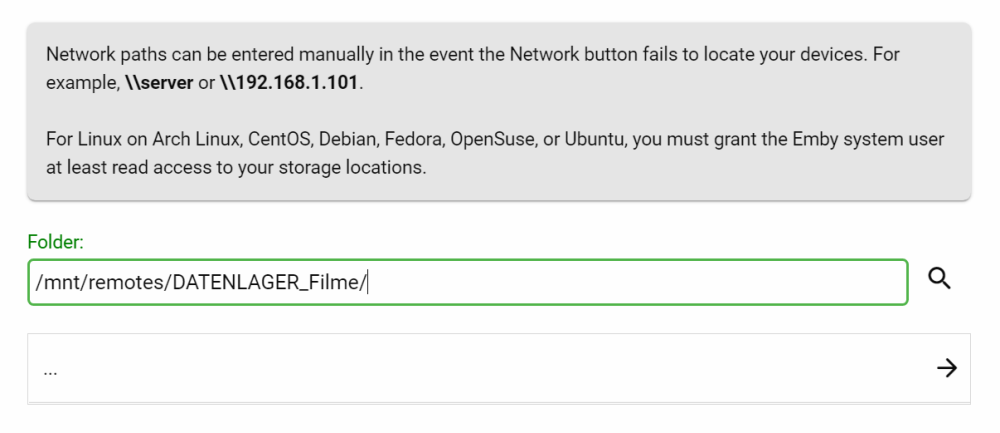1000x433 pixels.
Task: Open the "..." parent directory entry
Action: [x=499, y=368]
